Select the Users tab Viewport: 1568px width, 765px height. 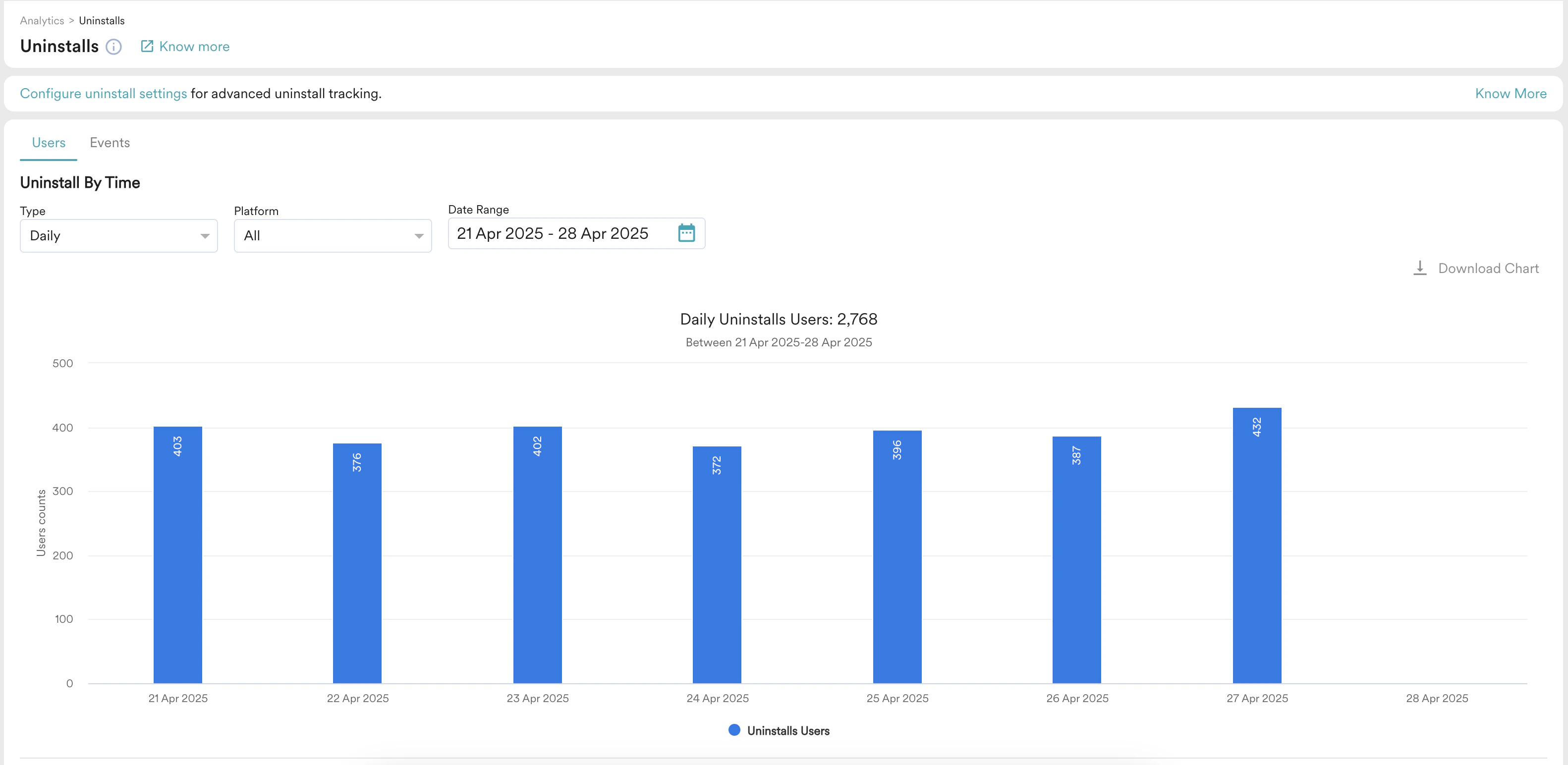tap(49, 142)
